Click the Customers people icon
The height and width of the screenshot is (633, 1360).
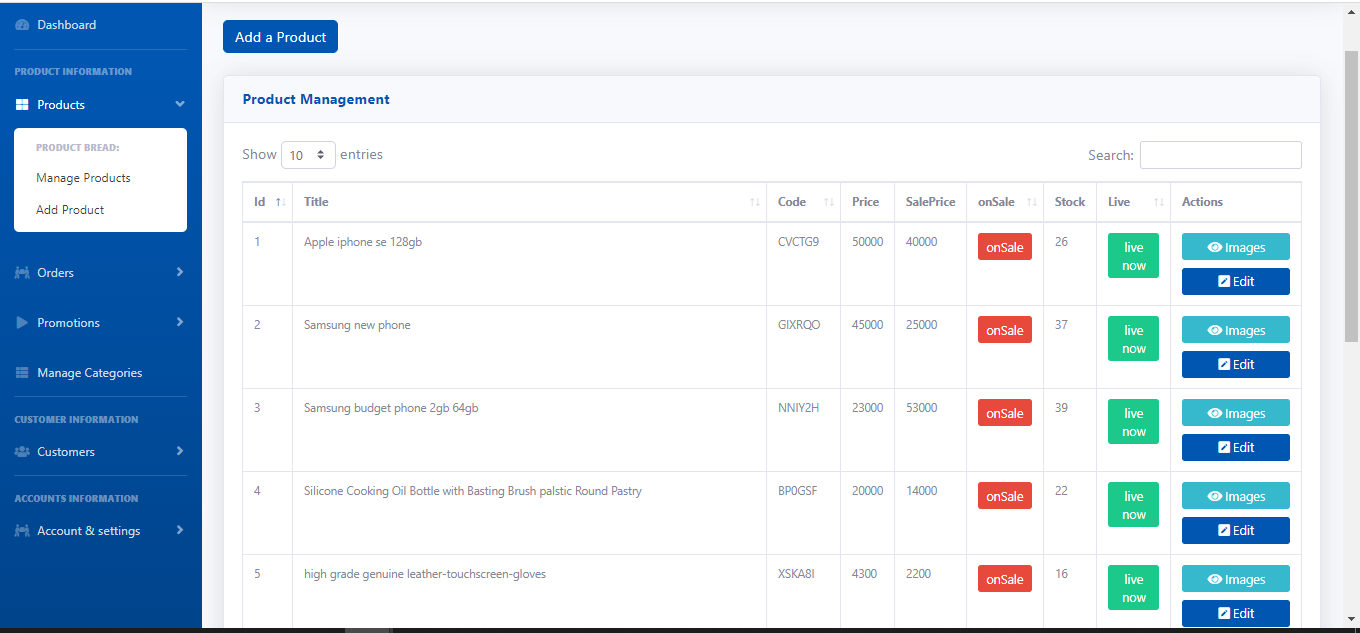pos(22,452)
